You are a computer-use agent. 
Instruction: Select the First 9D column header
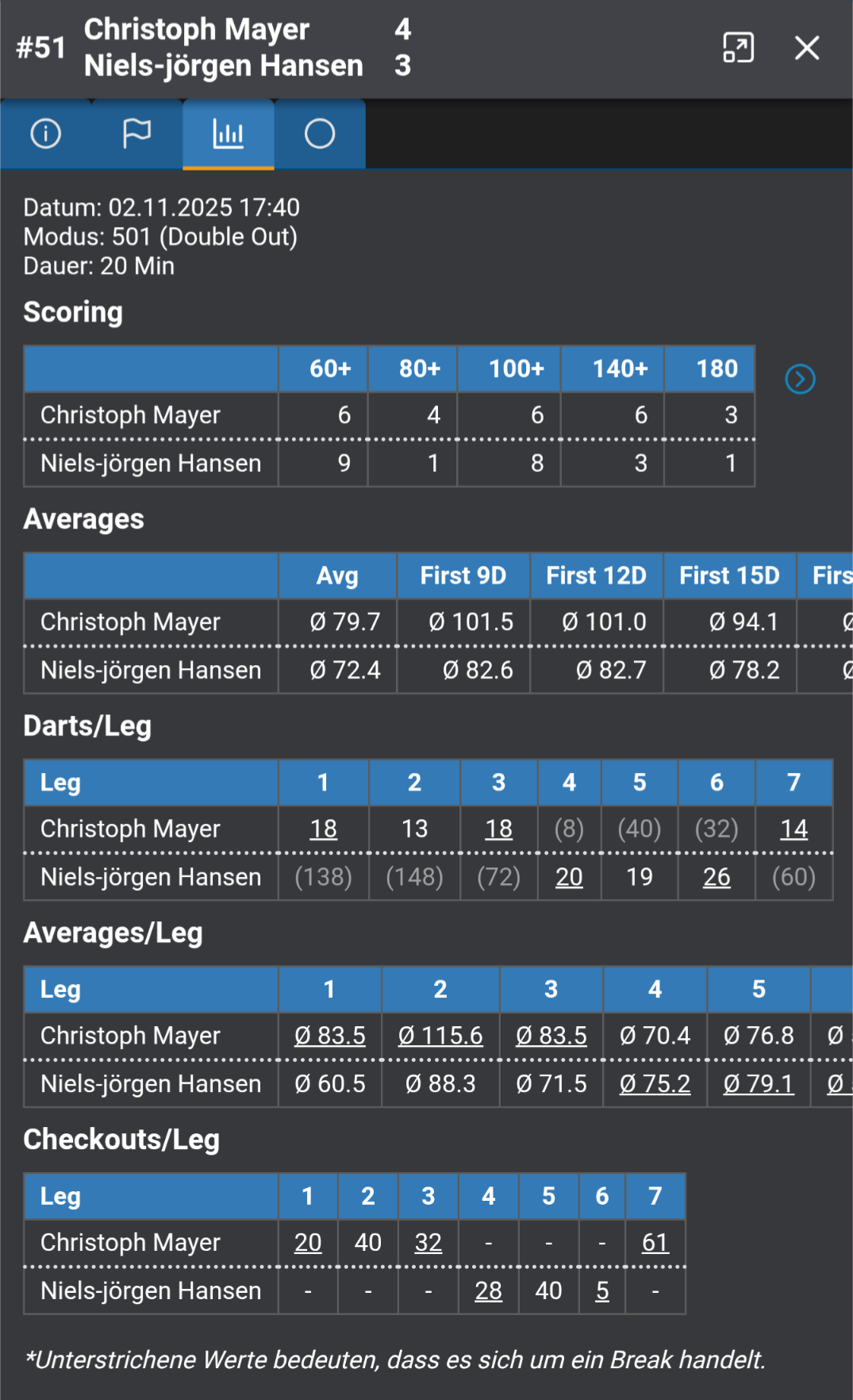pos(463,575)
